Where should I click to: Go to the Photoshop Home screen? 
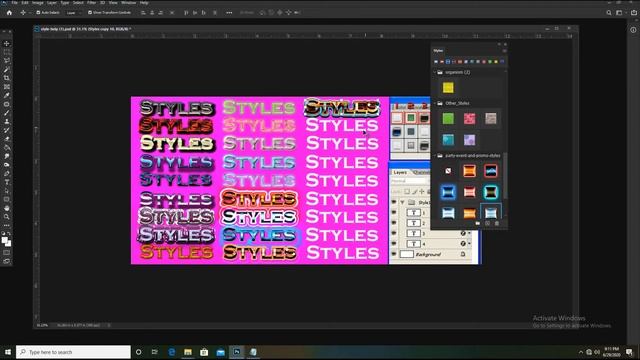(9, 13)
